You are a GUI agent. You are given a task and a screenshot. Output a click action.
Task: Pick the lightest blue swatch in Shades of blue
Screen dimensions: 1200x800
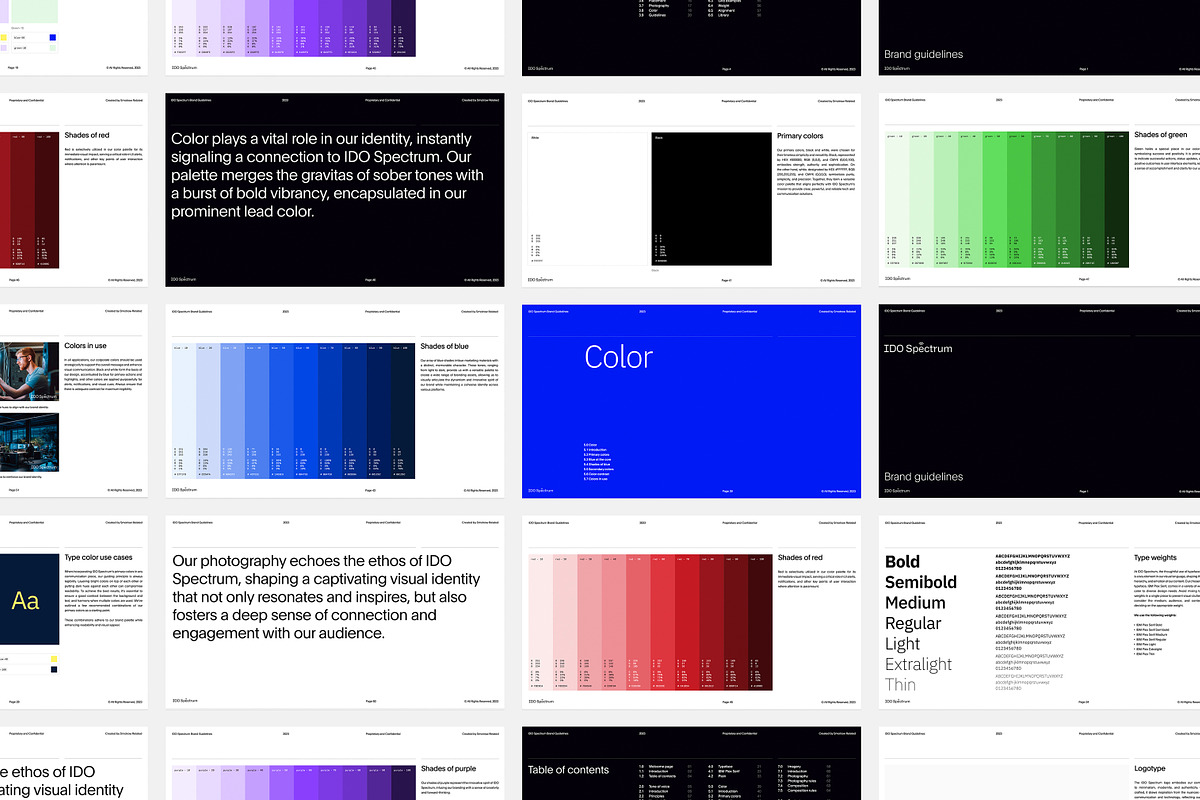(x=185, y=409)
